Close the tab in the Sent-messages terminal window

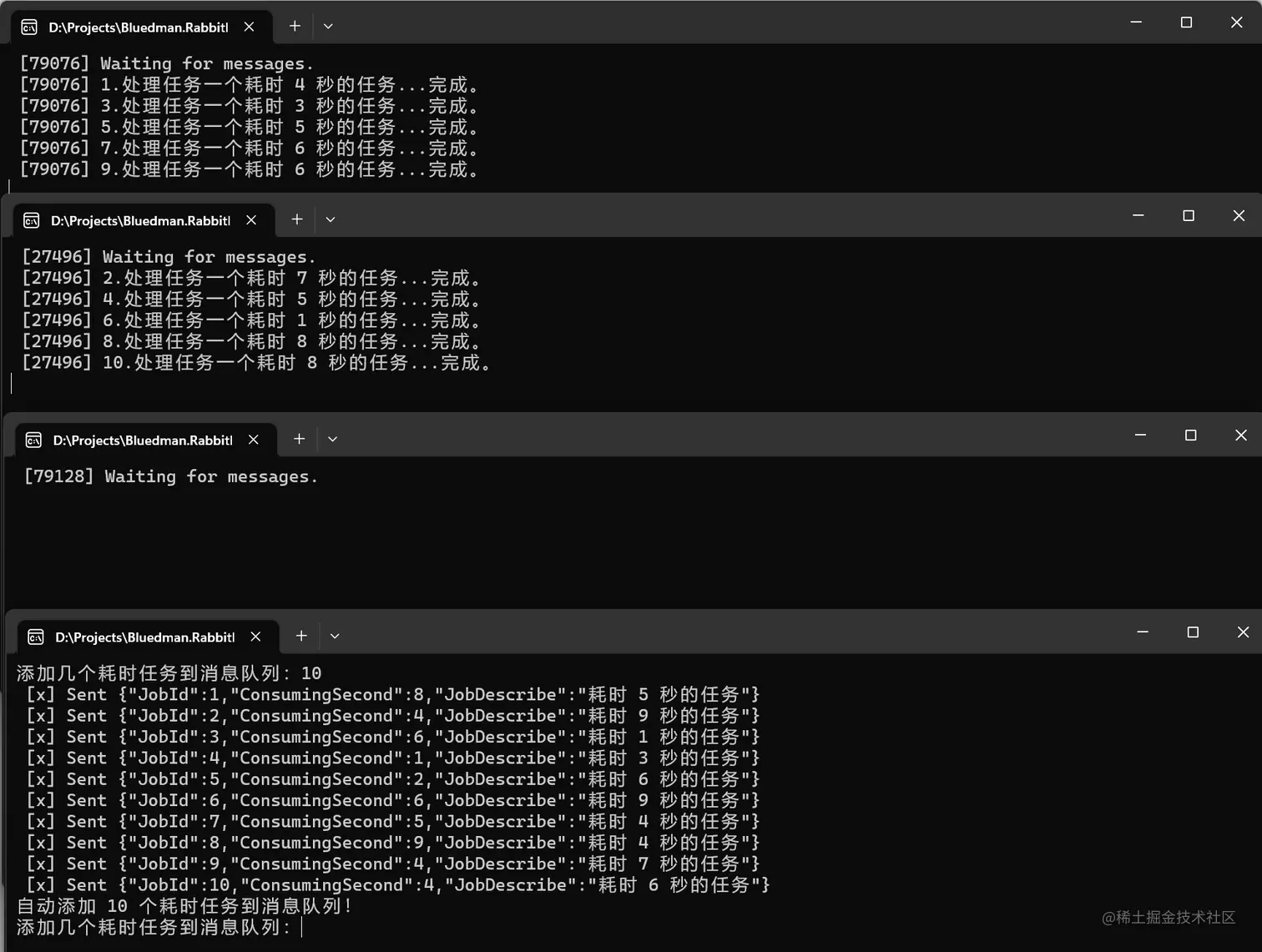coord(255,637)
